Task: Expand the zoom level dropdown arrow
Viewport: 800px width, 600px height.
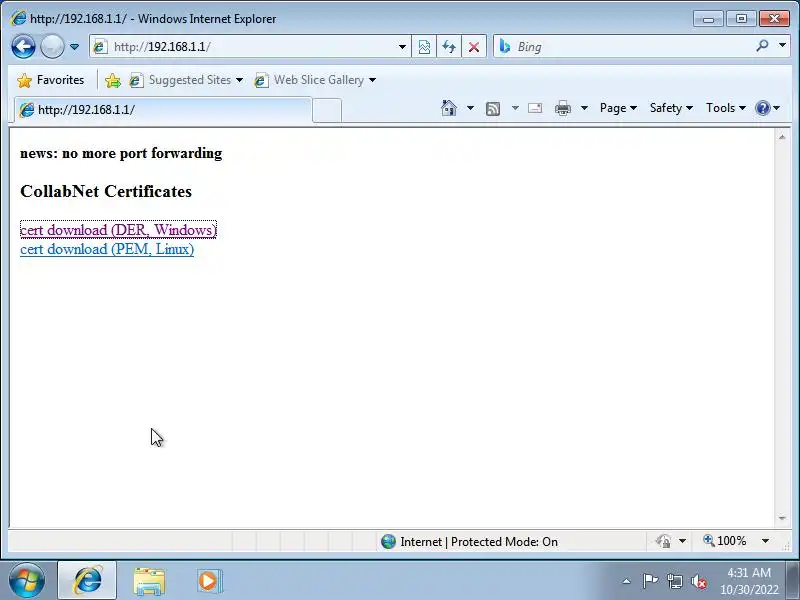Action: click(765, 541)
